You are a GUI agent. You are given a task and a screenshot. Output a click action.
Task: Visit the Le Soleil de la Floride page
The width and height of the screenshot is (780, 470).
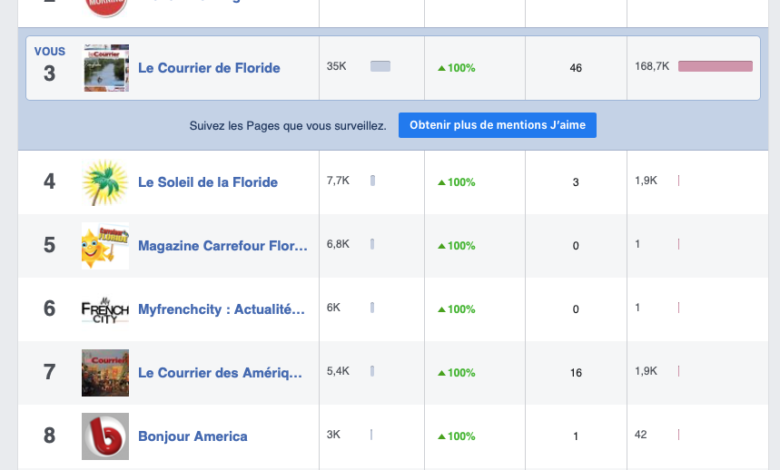(208, 182)
